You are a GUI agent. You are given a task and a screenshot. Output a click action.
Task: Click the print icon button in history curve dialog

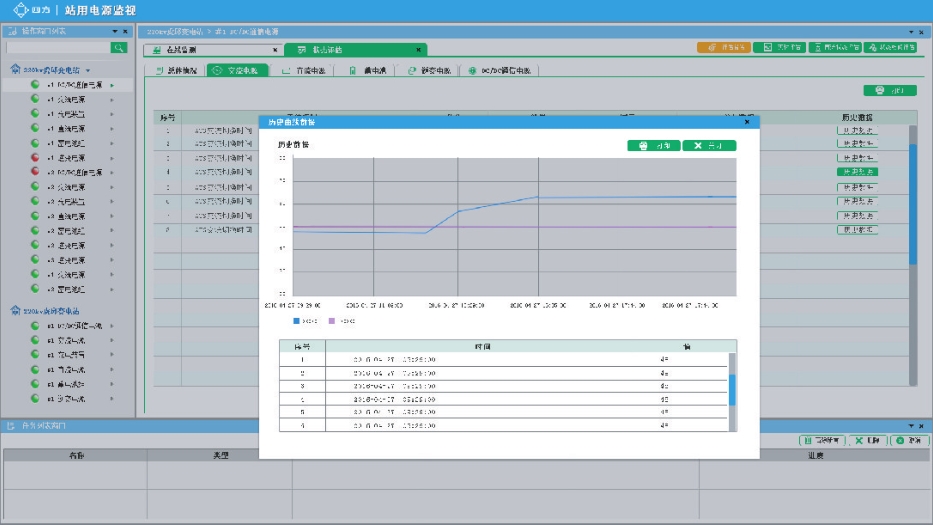click(653, 145)
